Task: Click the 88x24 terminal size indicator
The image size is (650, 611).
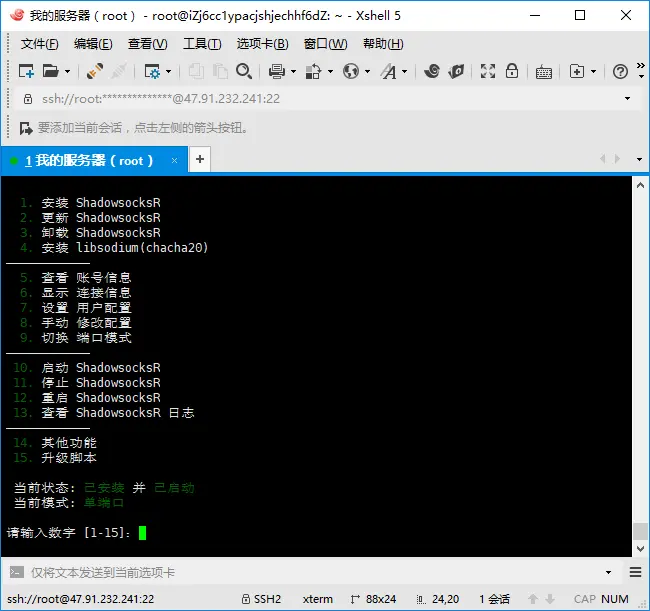Action: click(374, 599)
